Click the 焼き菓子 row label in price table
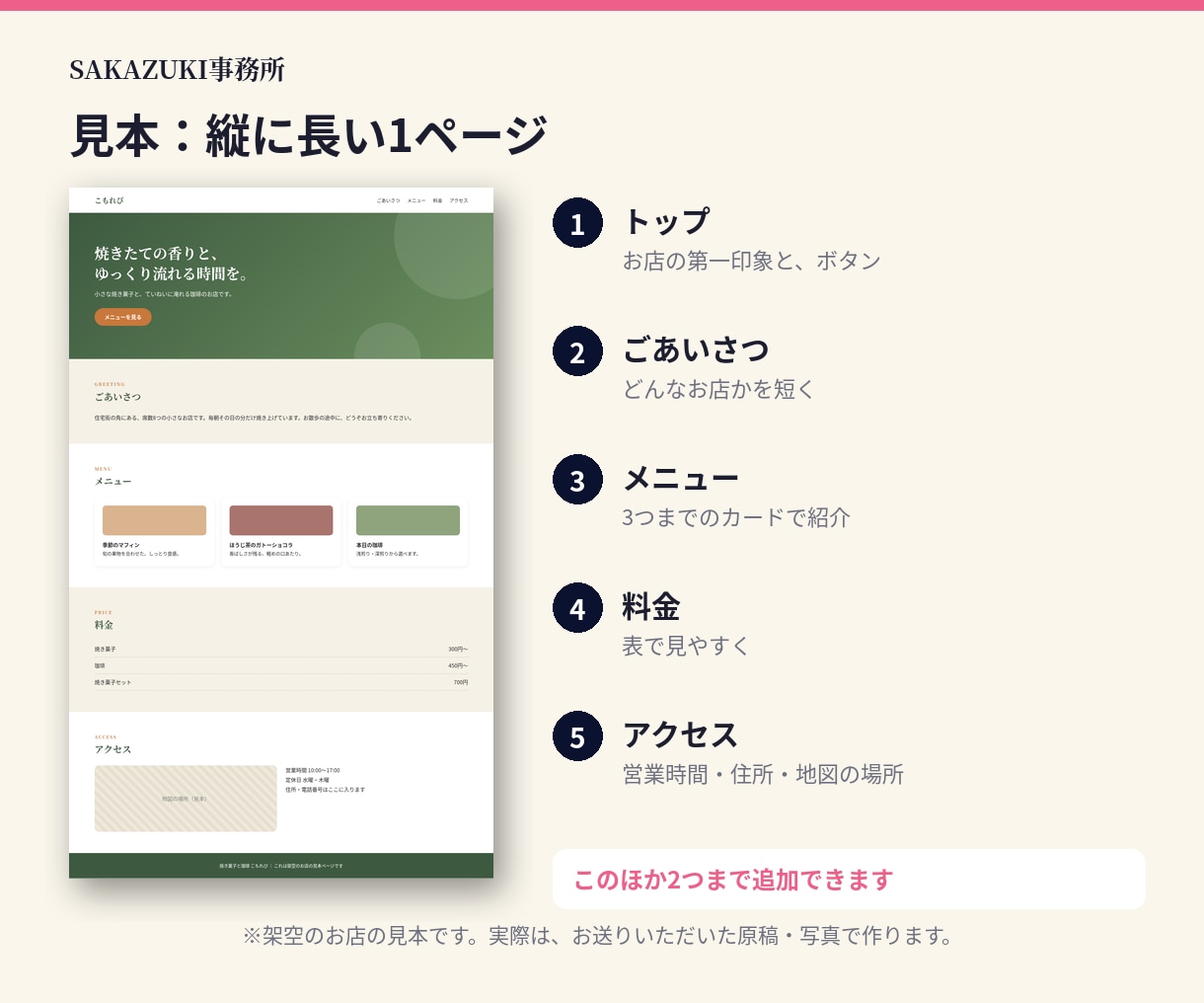 point(106,650)
